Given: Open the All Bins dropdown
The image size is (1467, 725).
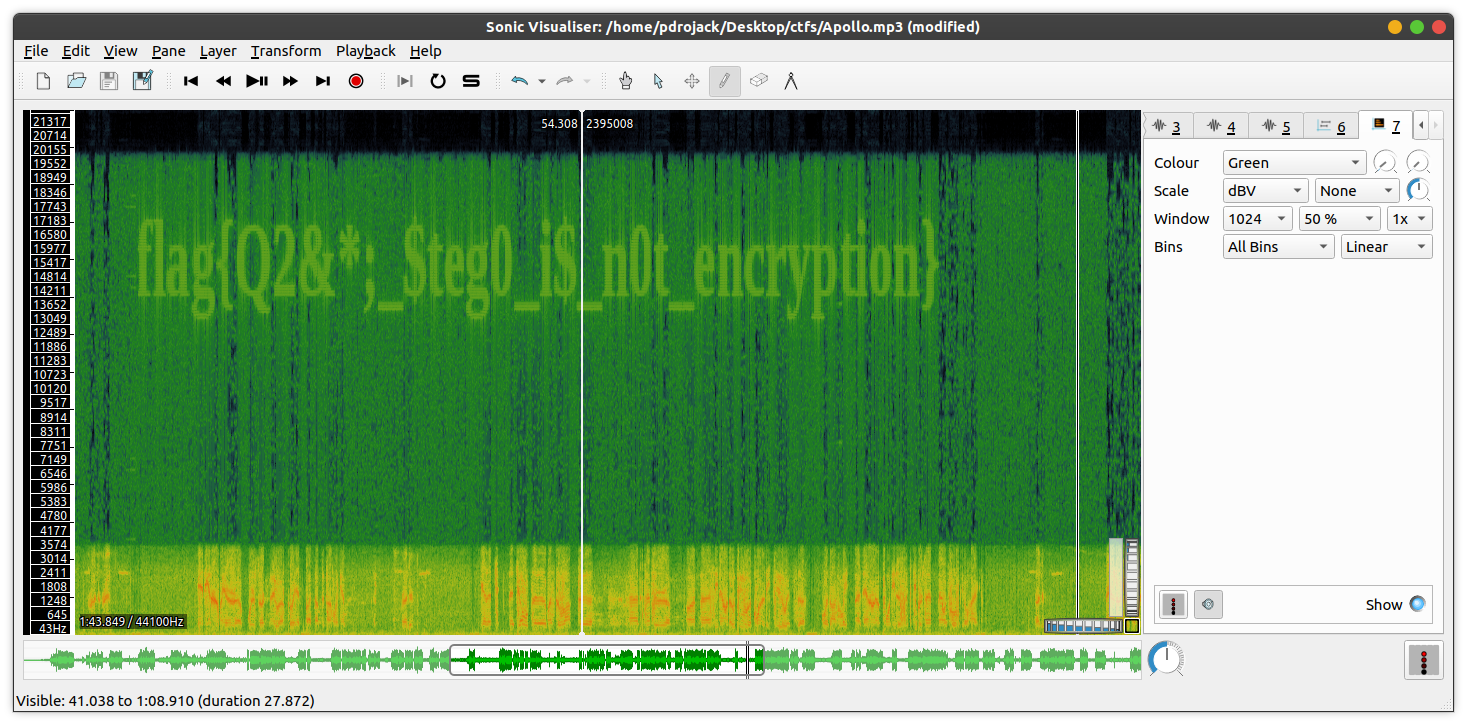Looking at the screenshot, I should (1278, 247).
